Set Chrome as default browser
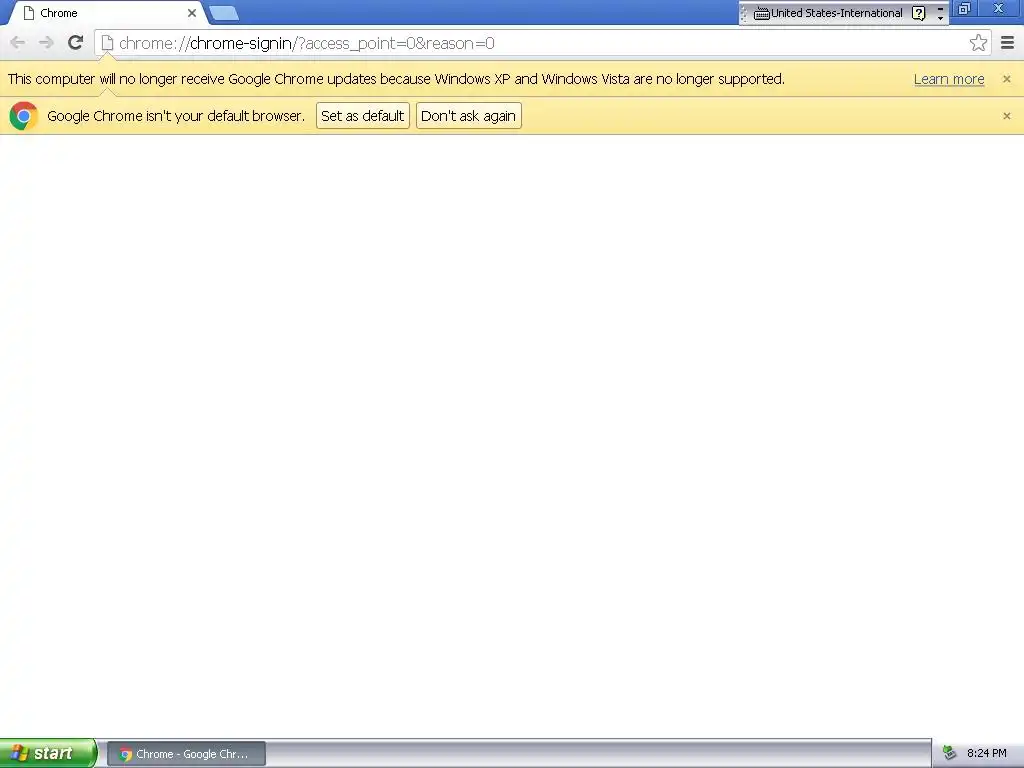This screenshot has height=768, width=1024. [x=362, y=116]
